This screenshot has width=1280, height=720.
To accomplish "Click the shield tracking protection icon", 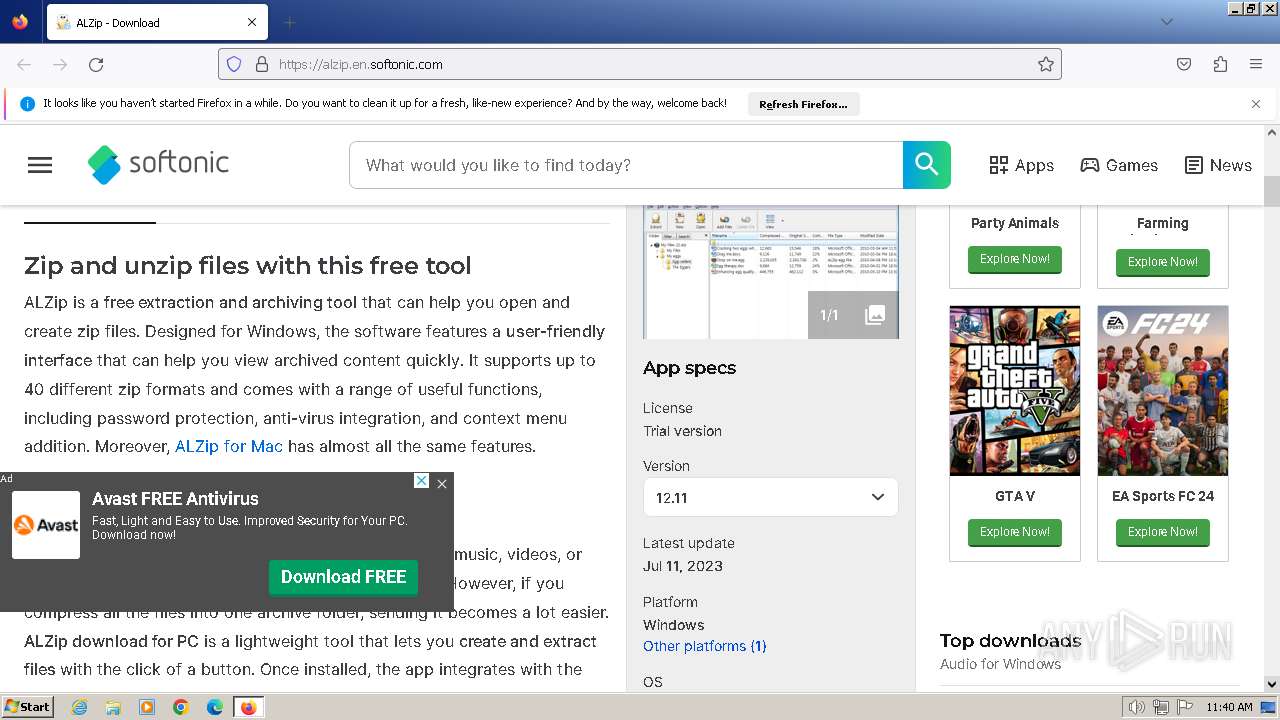I will [234, 64].
